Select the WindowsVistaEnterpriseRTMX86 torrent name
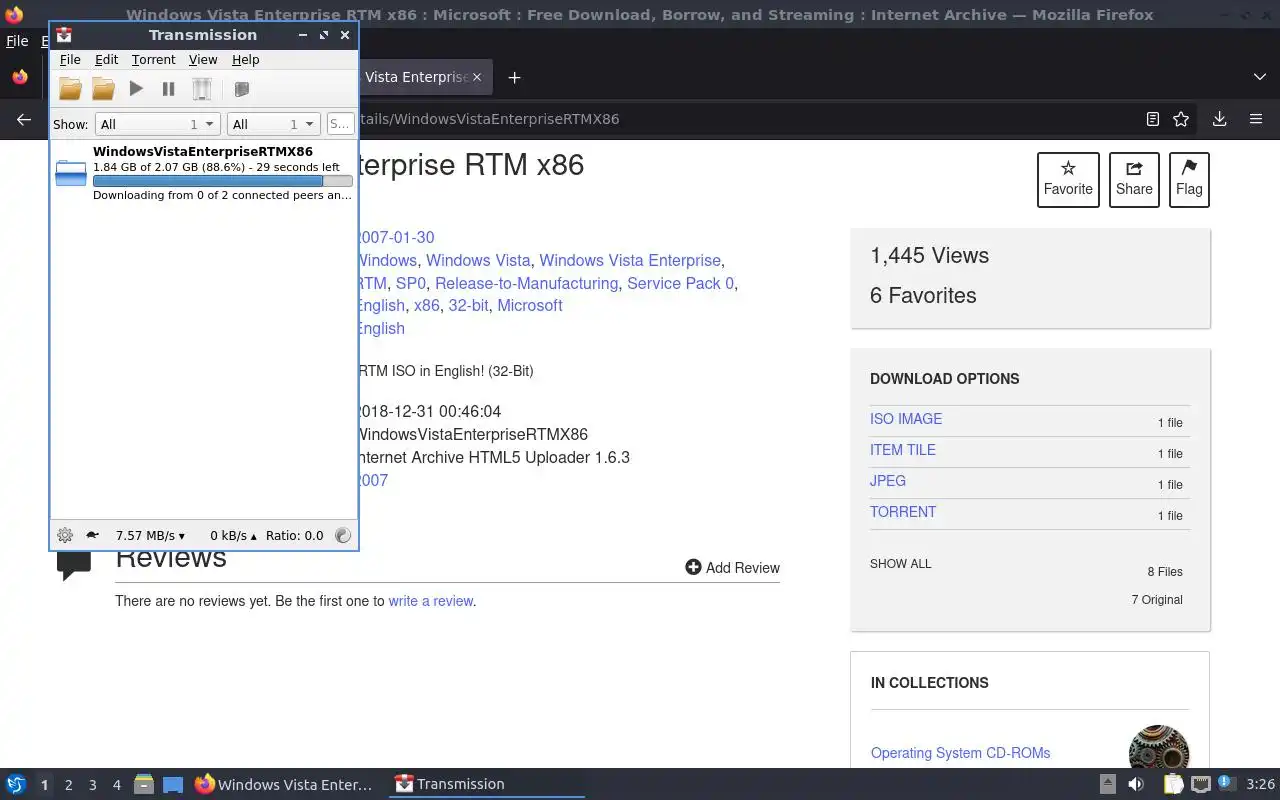Viewport: 1280px width, 800px height. point(203,152)
